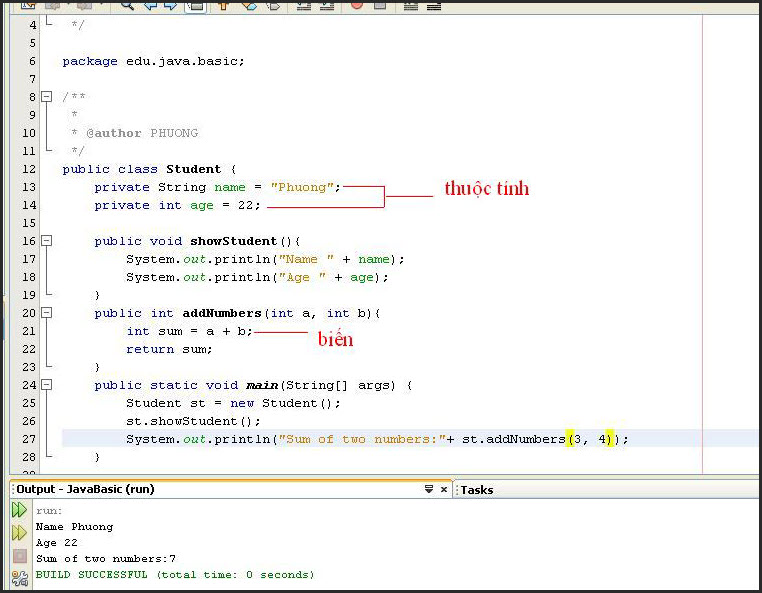Click the Output window minimize arrow icon

point(429,489)
